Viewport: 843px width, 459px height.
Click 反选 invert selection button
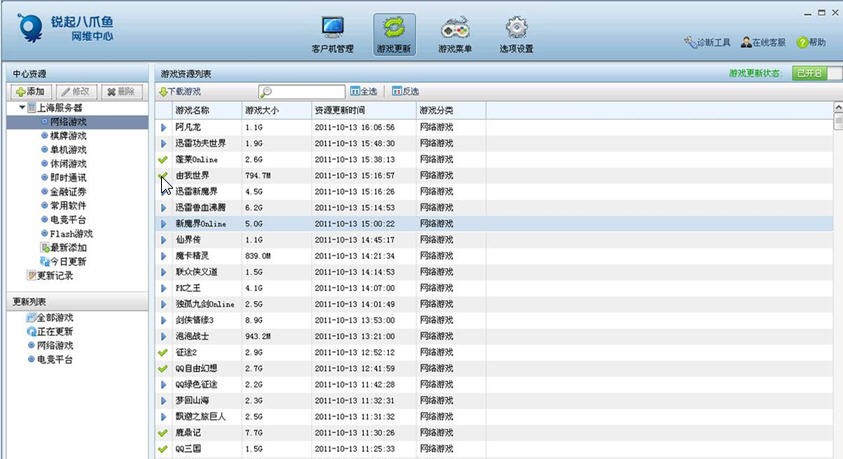405,91
